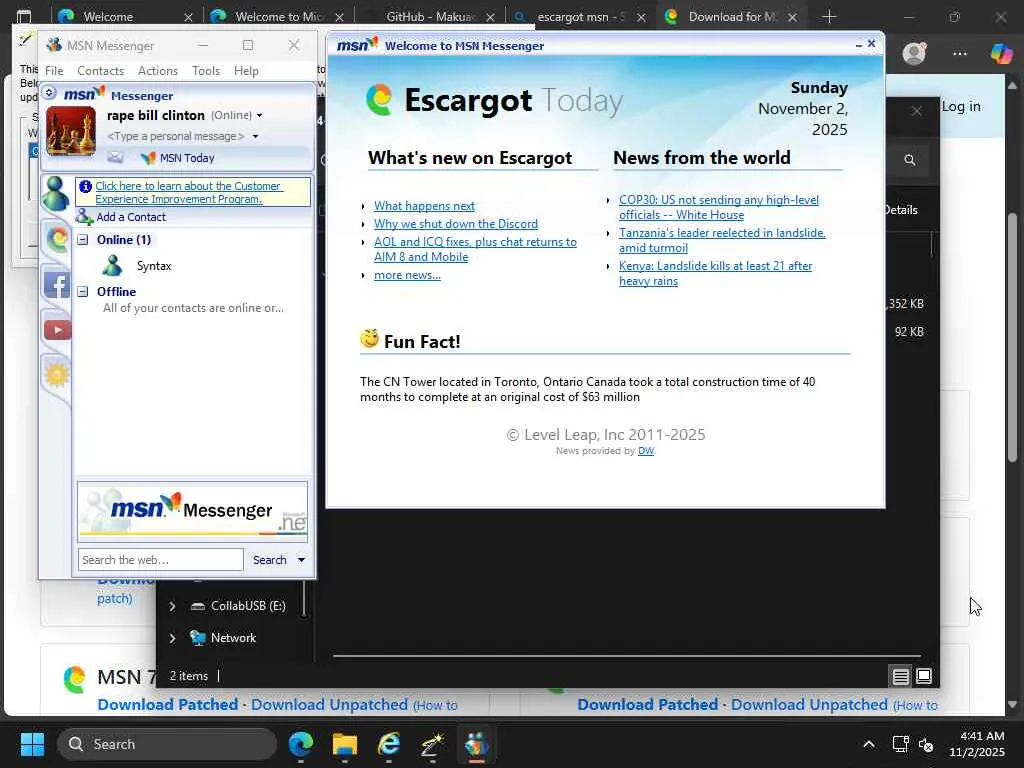Screen dimensions: 1024x768
Task: Open Microsoft Edge from the taskbar
Action: tap(301, 744)
